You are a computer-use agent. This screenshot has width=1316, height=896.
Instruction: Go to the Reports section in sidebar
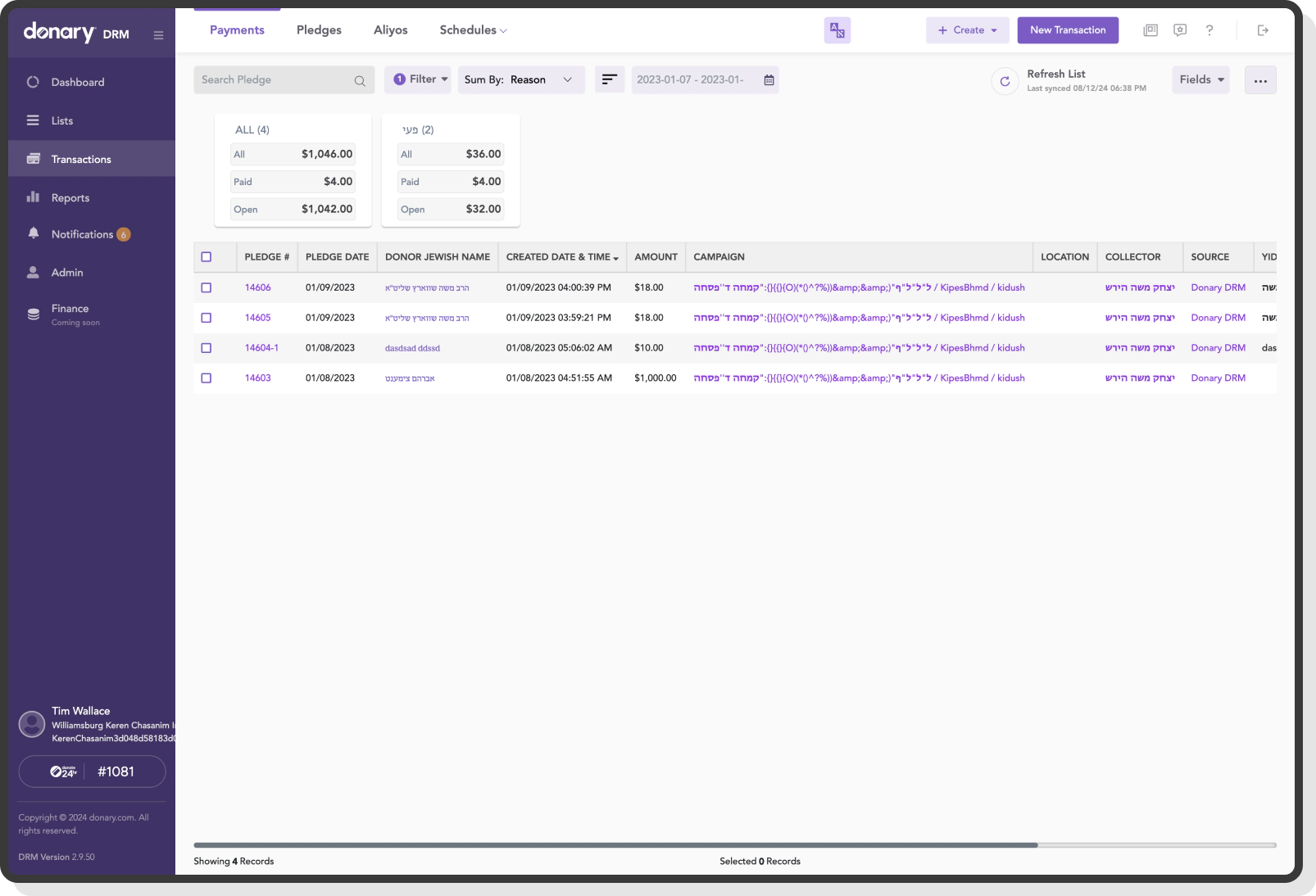(x=70, y=197)
